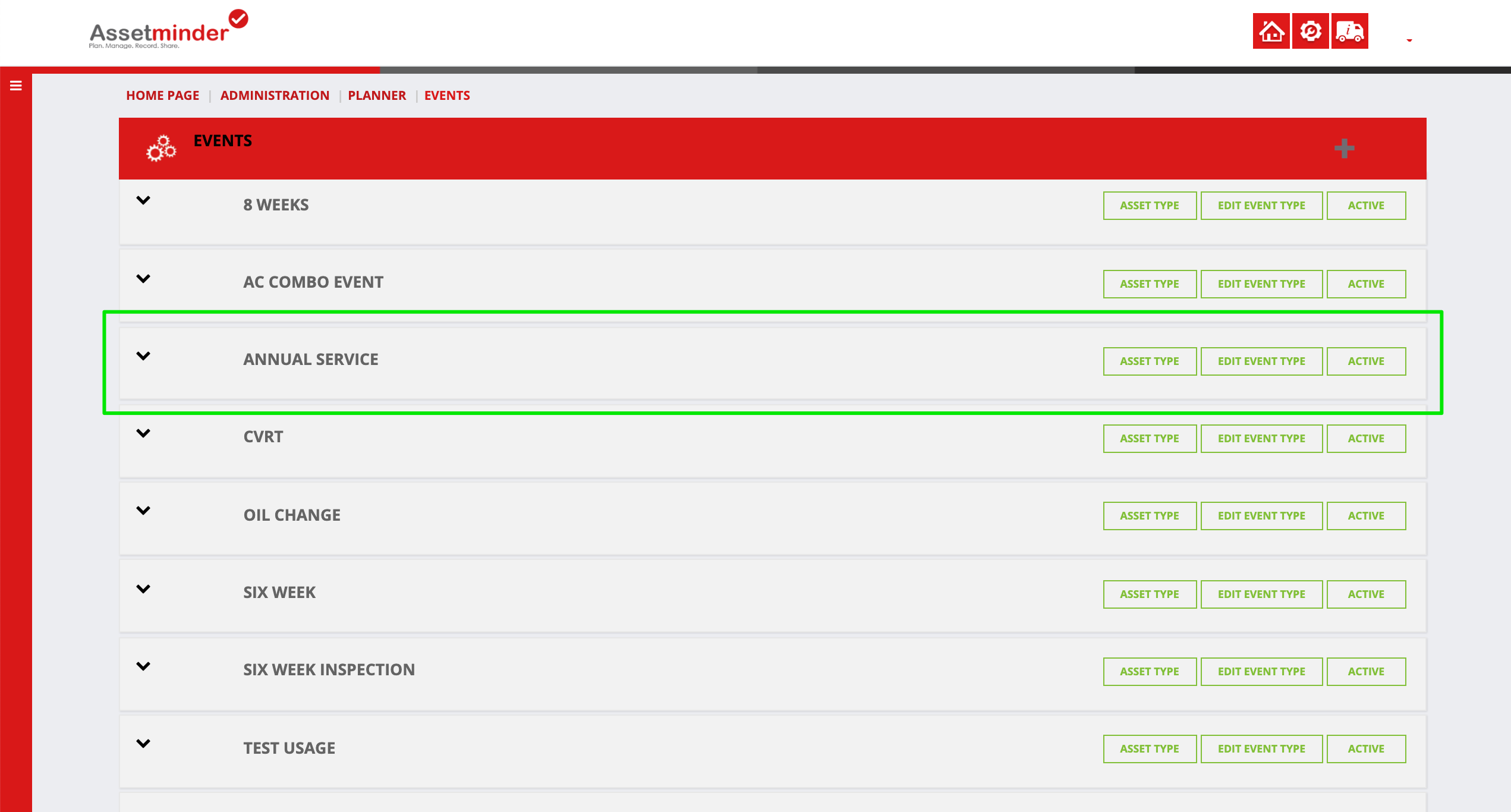Expand the 8 WEEKS event row
1511x812 pixels.
pos(143,200)
